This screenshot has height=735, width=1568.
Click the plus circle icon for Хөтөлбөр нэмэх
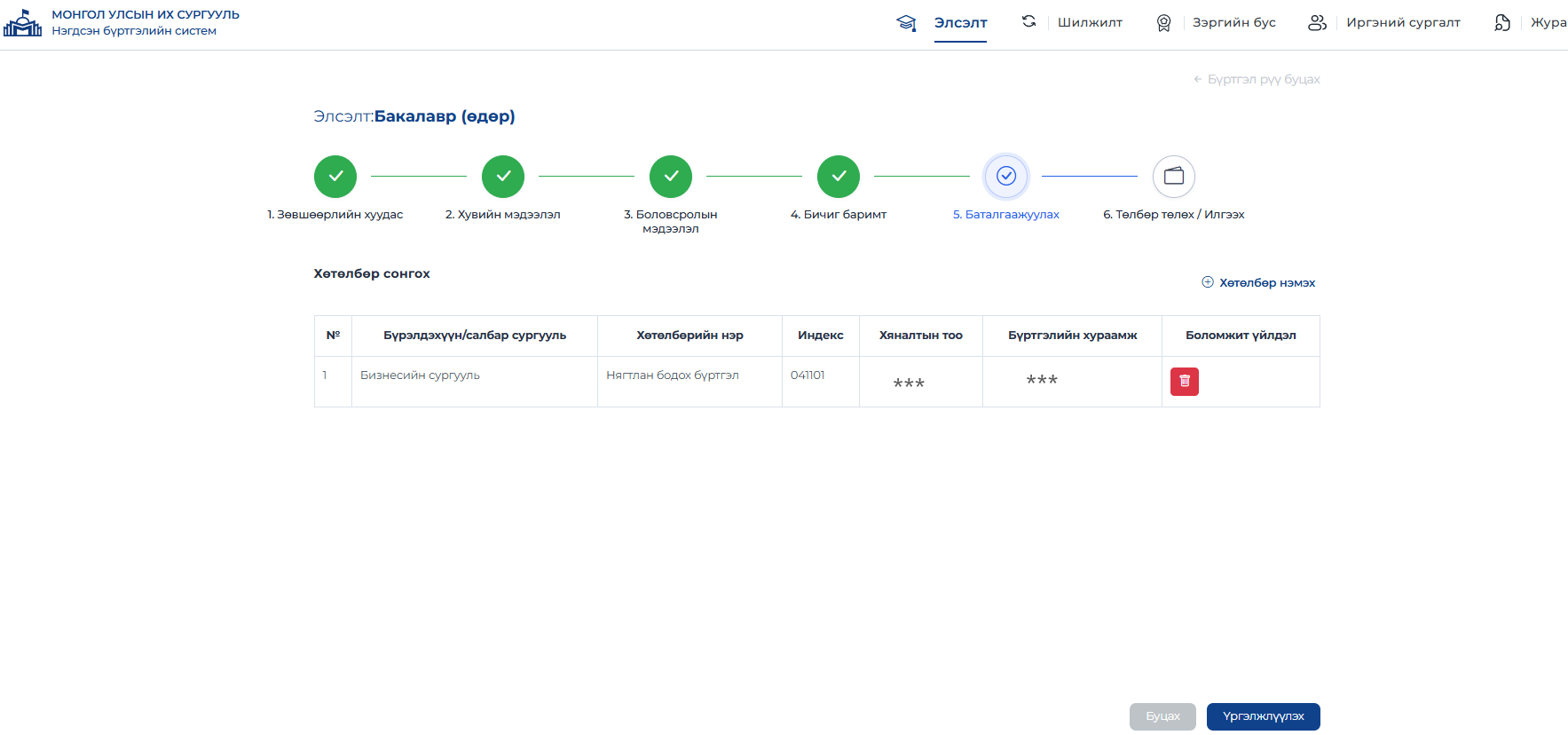[x=1208, y=282]
